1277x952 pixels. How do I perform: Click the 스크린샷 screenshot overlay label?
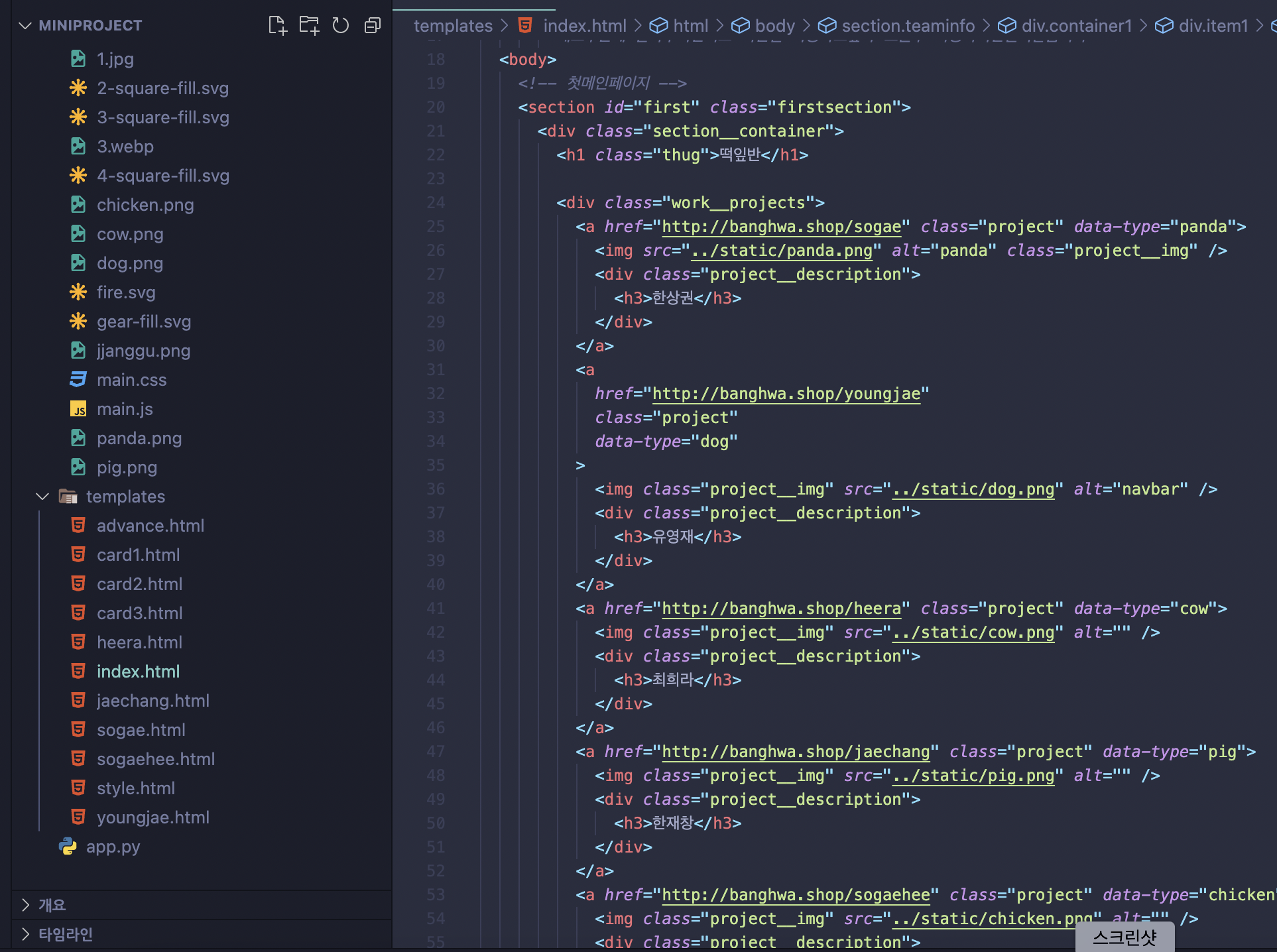click(1125, 937)
